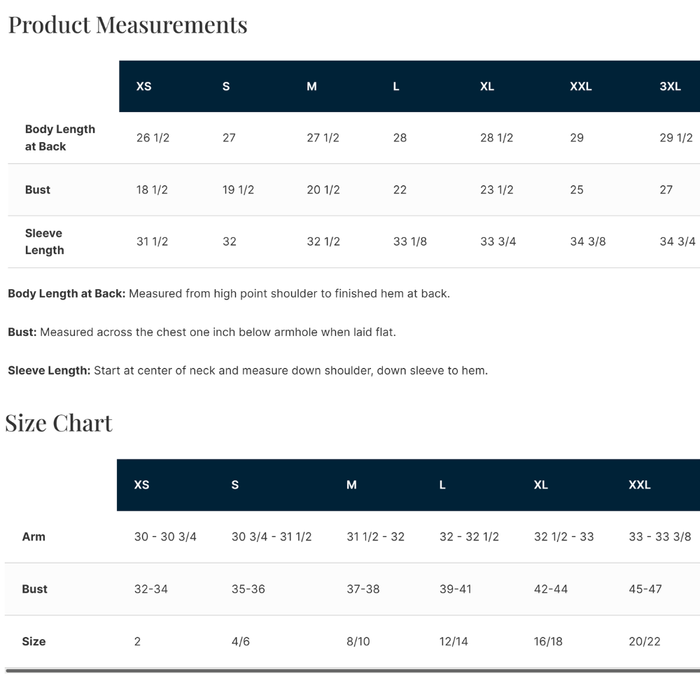Click the XS column header in Product Measurements

coord(144,86)
